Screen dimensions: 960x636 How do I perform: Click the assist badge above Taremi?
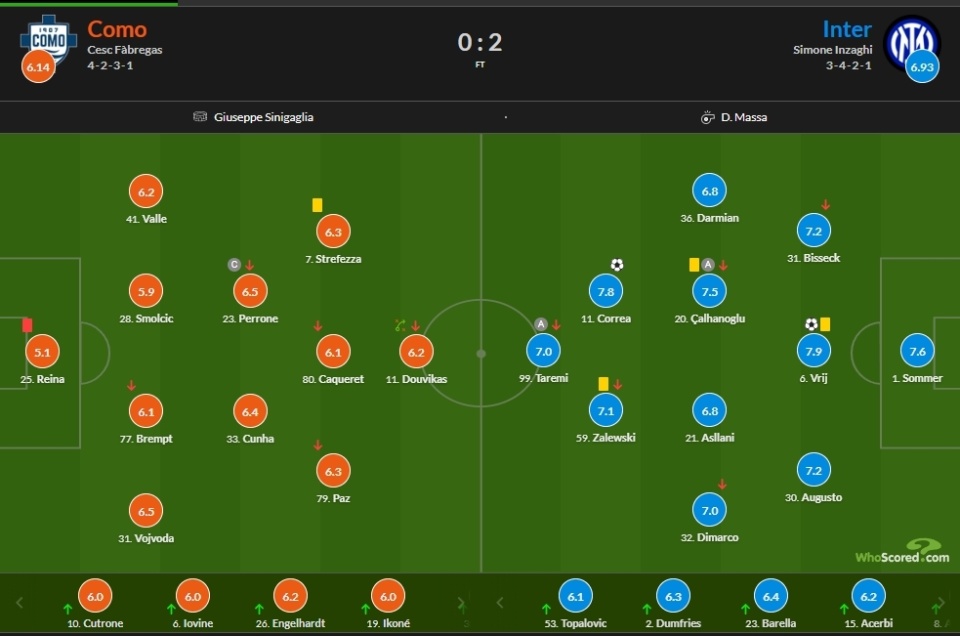coord(541,324)
